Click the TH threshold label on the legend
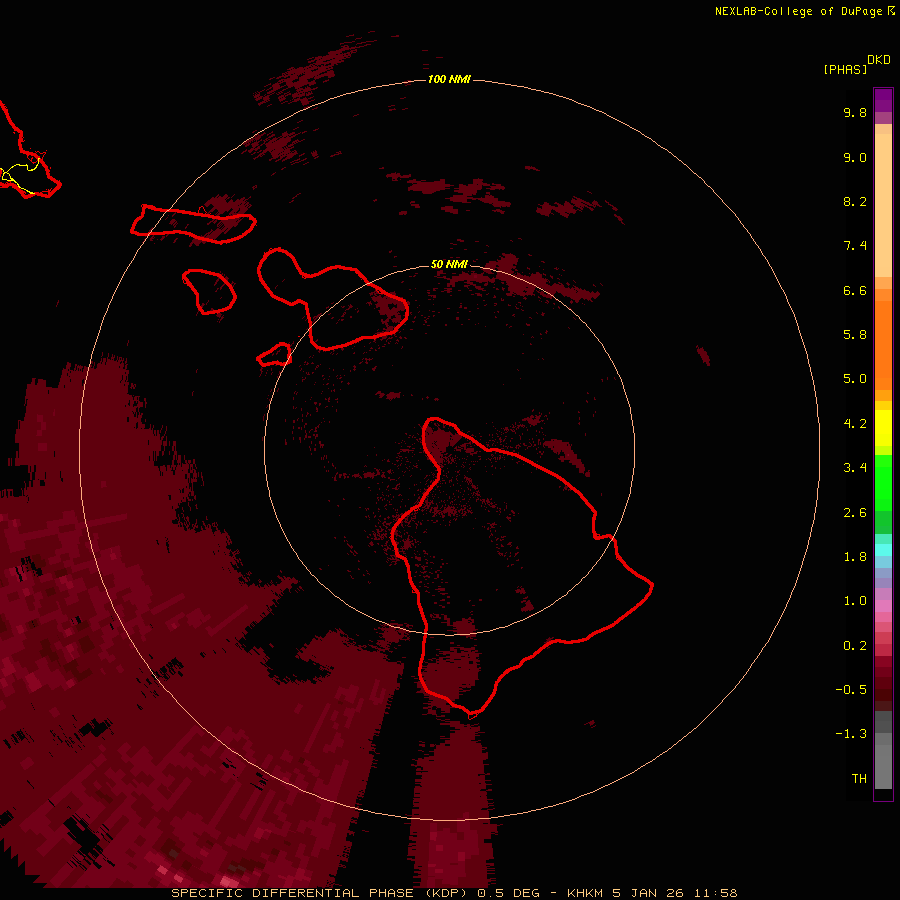 (x=859, y=779)
